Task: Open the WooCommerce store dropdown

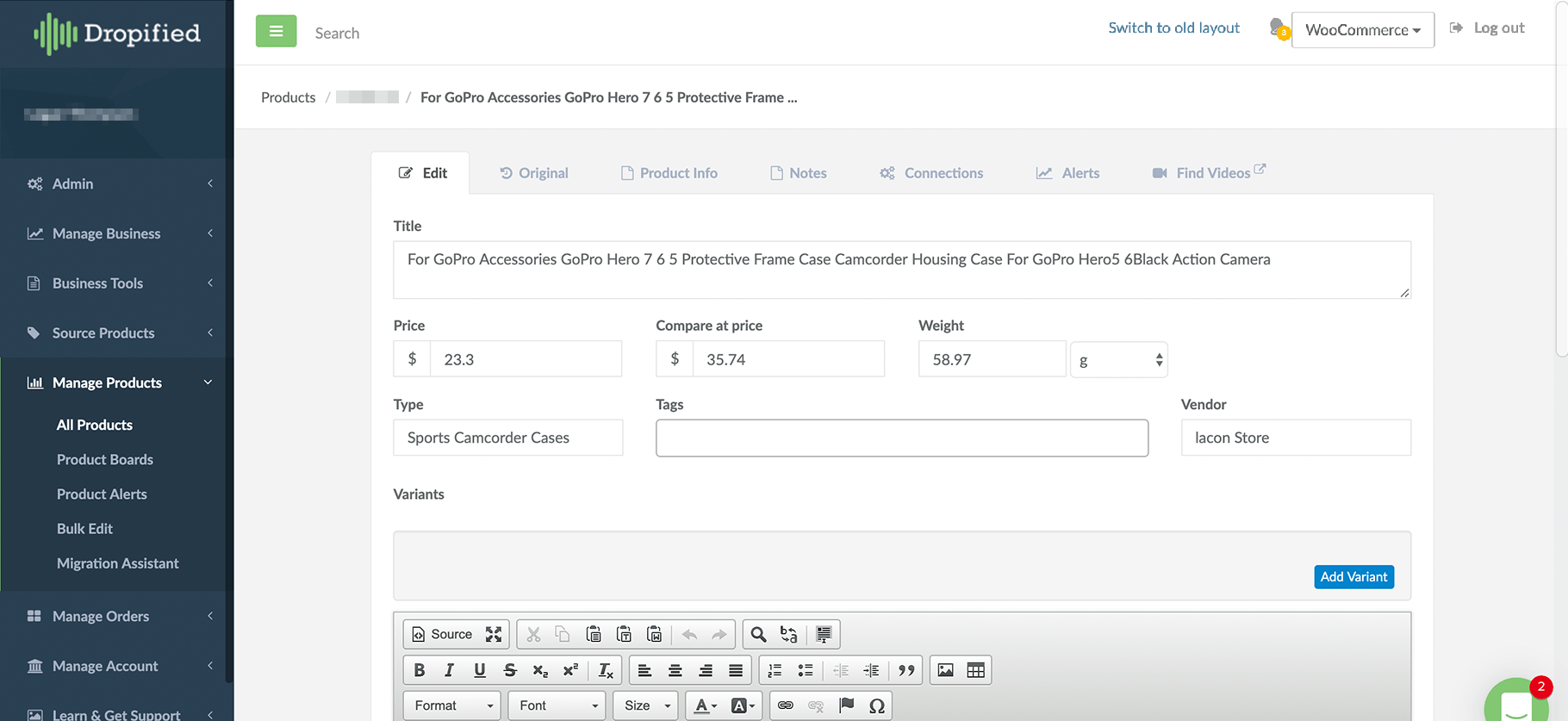Action: click(x=1363, y=30)
